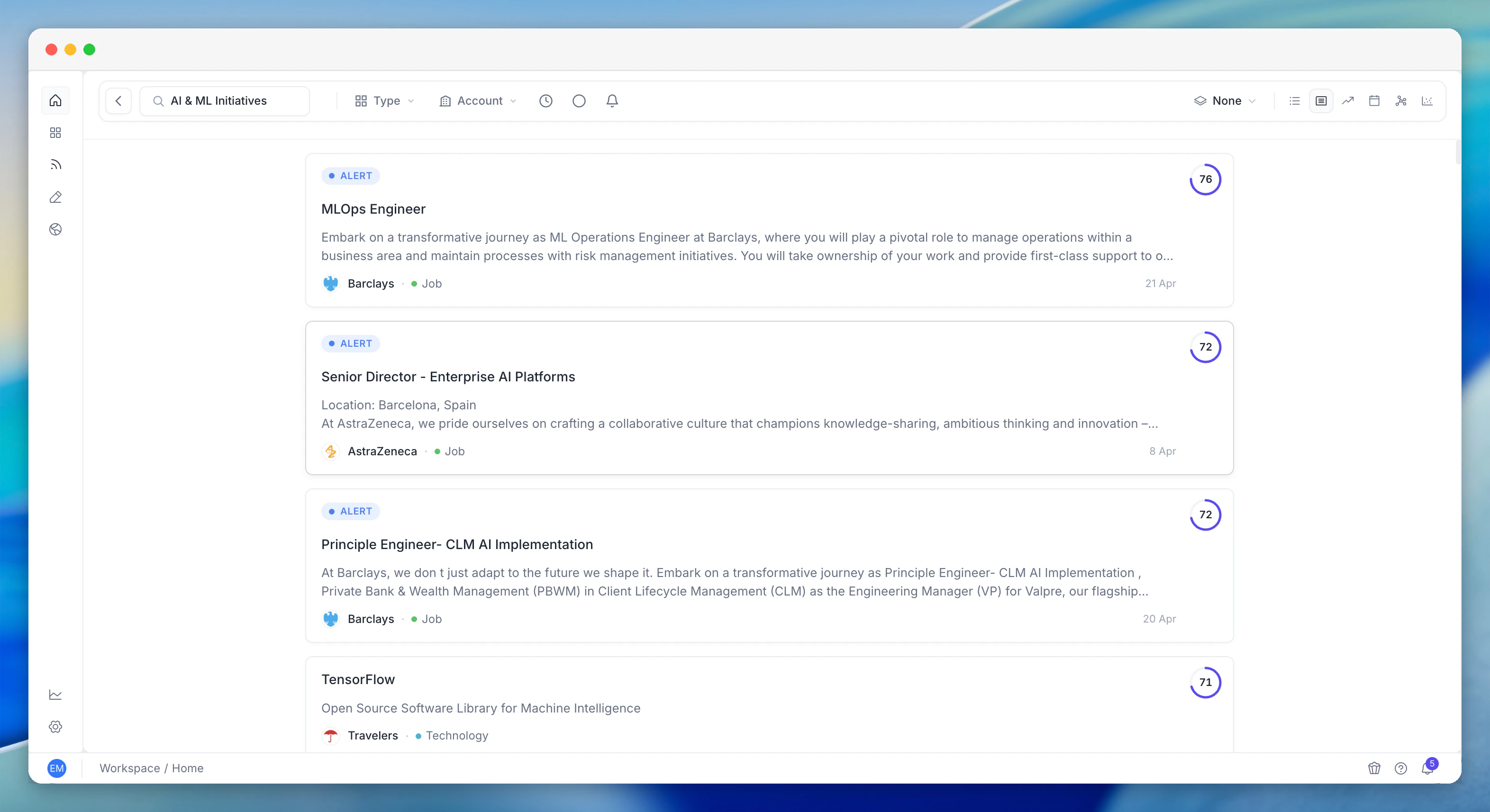Click ALERT badge on Senior Director card
The height and width of the screenshot is (812, 1490).
(351, 343)
